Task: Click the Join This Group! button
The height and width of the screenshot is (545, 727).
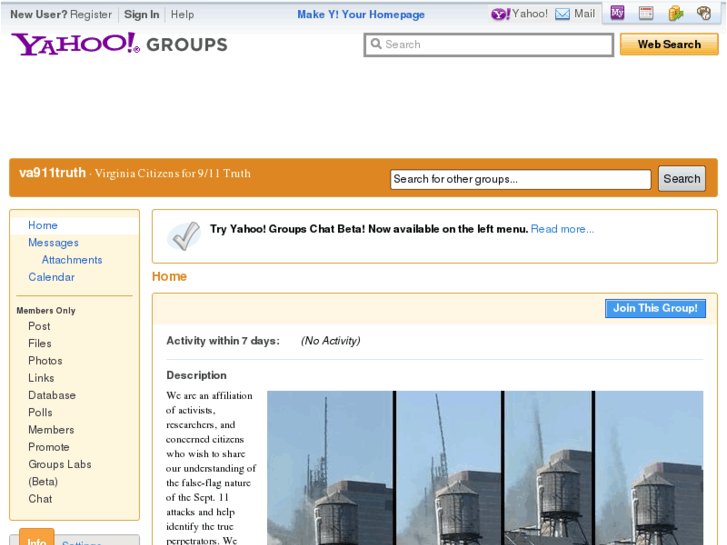Action: click(x=655, y=308)
